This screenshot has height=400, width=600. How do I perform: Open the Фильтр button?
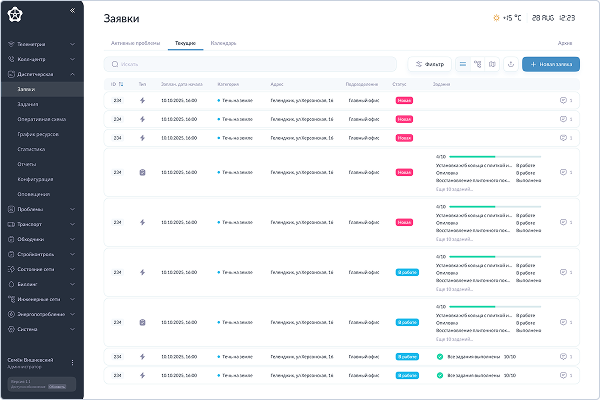pos(429,64)
